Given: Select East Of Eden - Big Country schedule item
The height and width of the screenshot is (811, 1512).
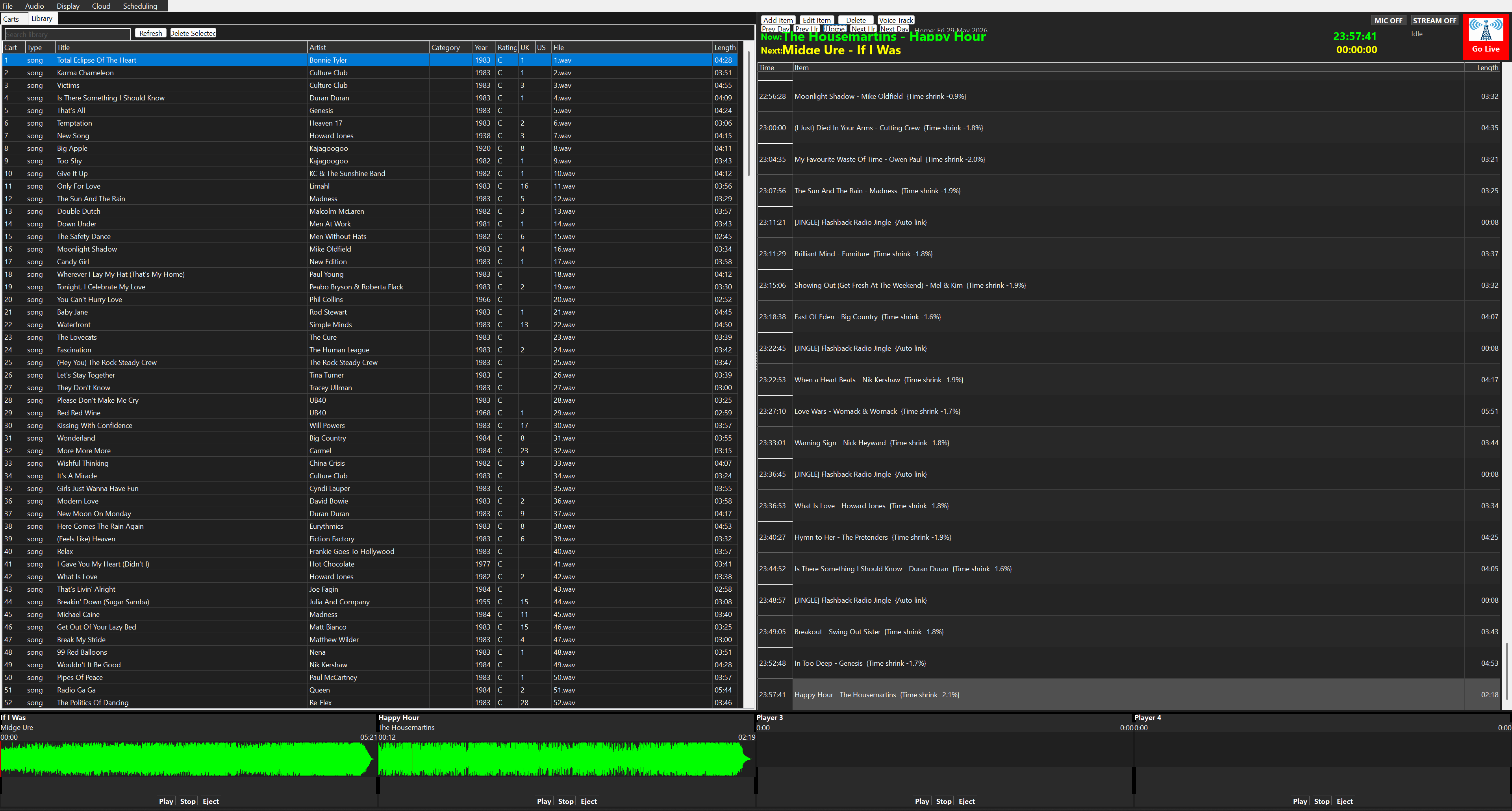Looking at the screenshot, I should coord(1129,317).
